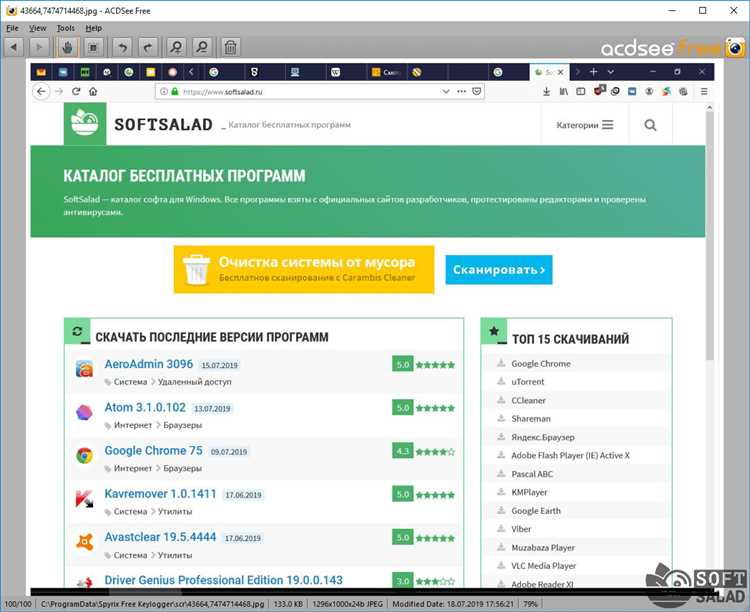Open the File menu
Viewport: 750px width, 612px height.
pyautogui.click(x=12, y=28)
